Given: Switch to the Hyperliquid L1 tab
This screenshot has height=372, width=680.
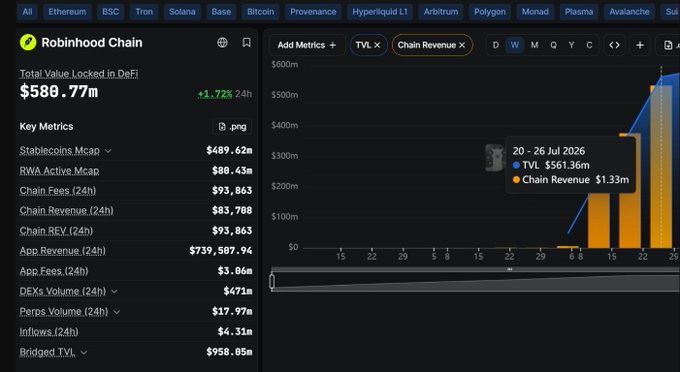Looking at the screenshot, I should point(380,12).
